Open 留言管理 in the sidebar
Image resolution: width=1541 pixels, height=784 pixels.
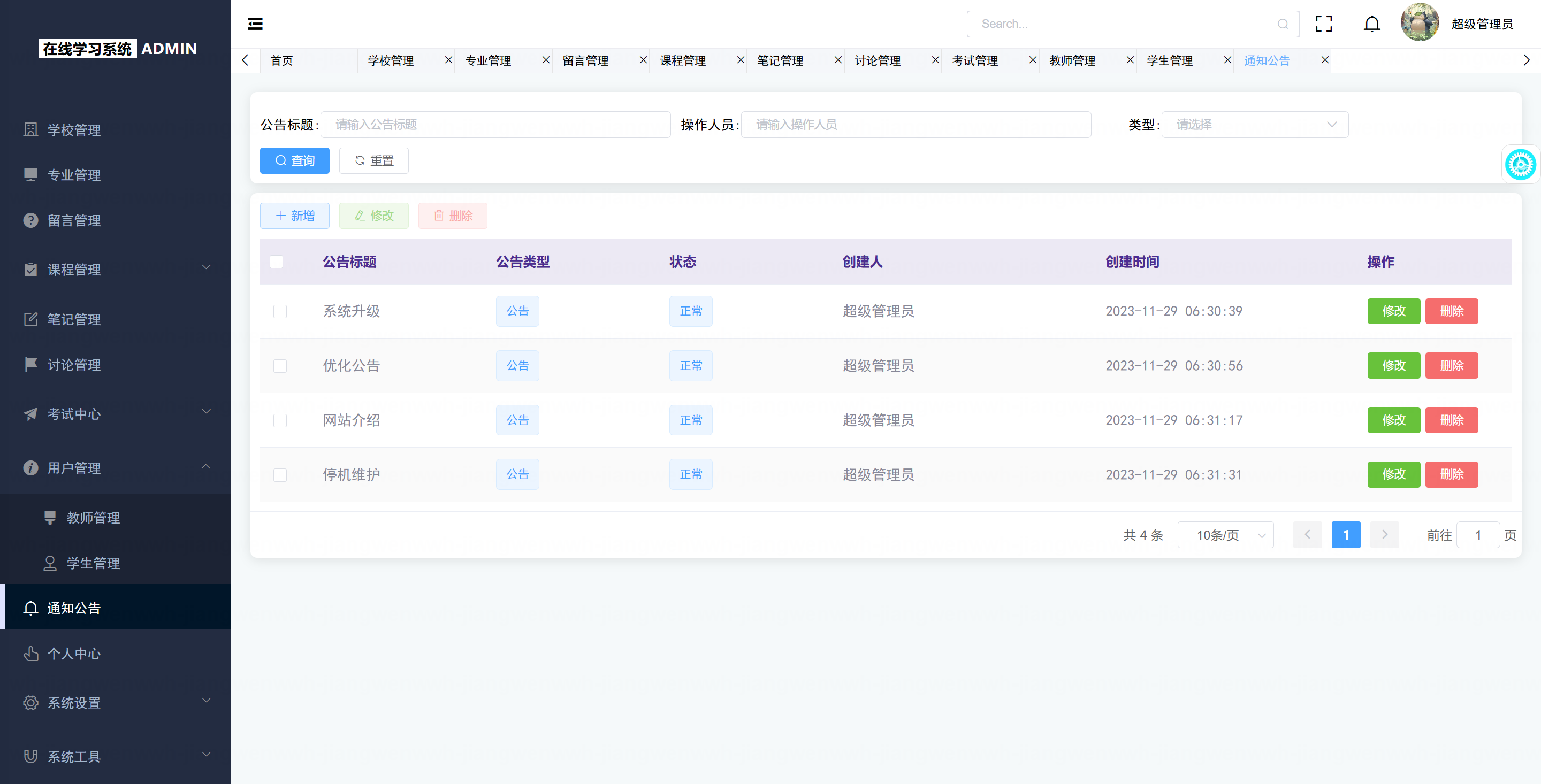pos(74,221)
